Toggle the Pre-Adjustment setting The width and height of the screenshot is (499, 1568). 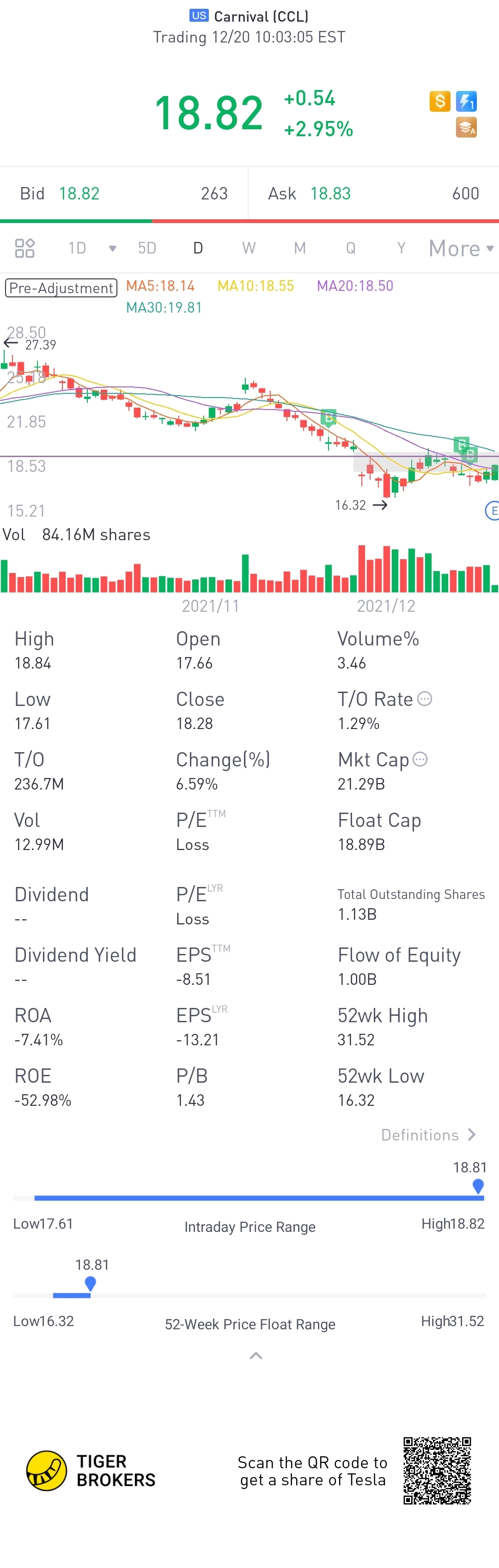(61, 288)
